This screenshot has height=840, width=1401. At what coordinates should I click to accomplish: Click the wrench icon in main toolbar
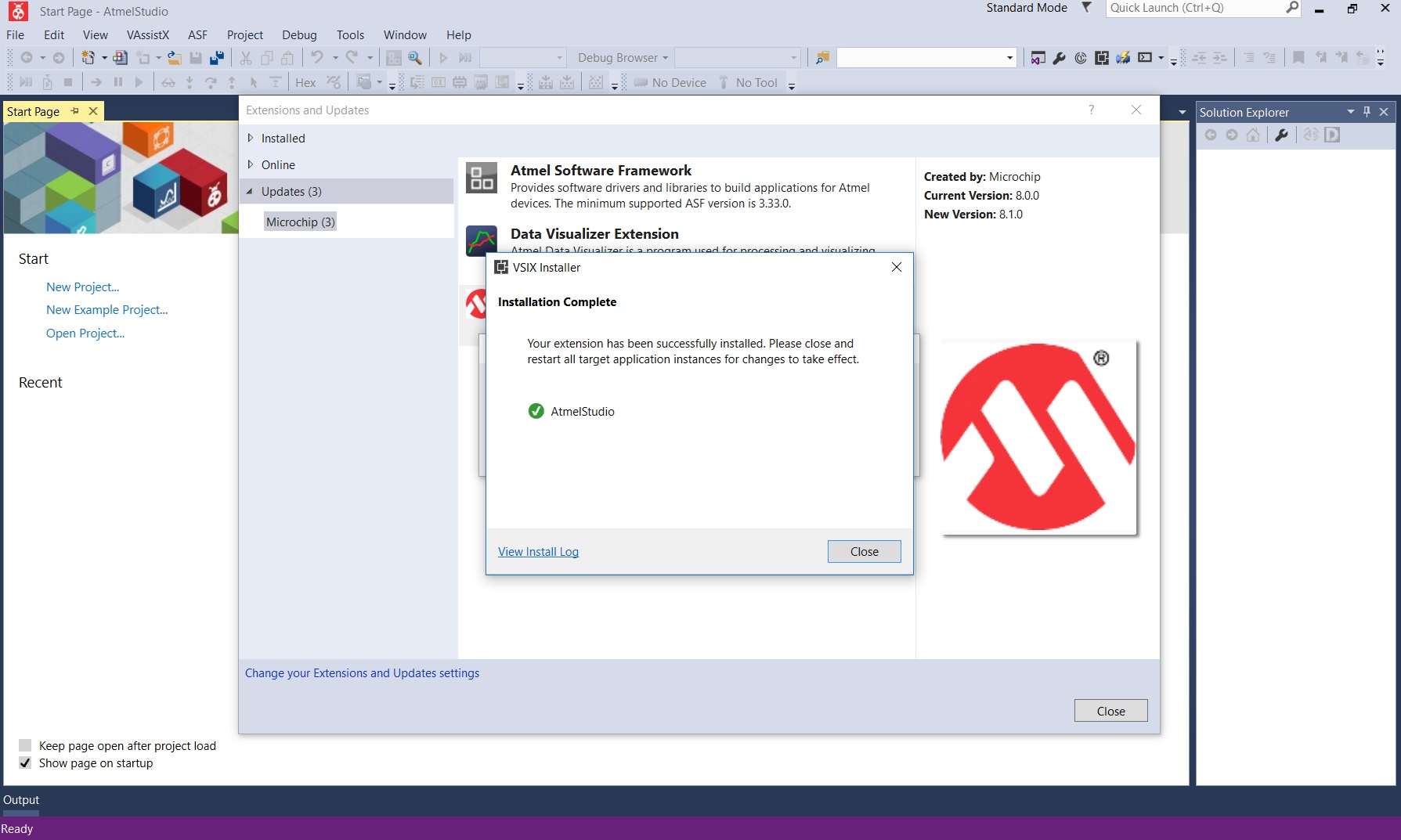[1060, 58]
